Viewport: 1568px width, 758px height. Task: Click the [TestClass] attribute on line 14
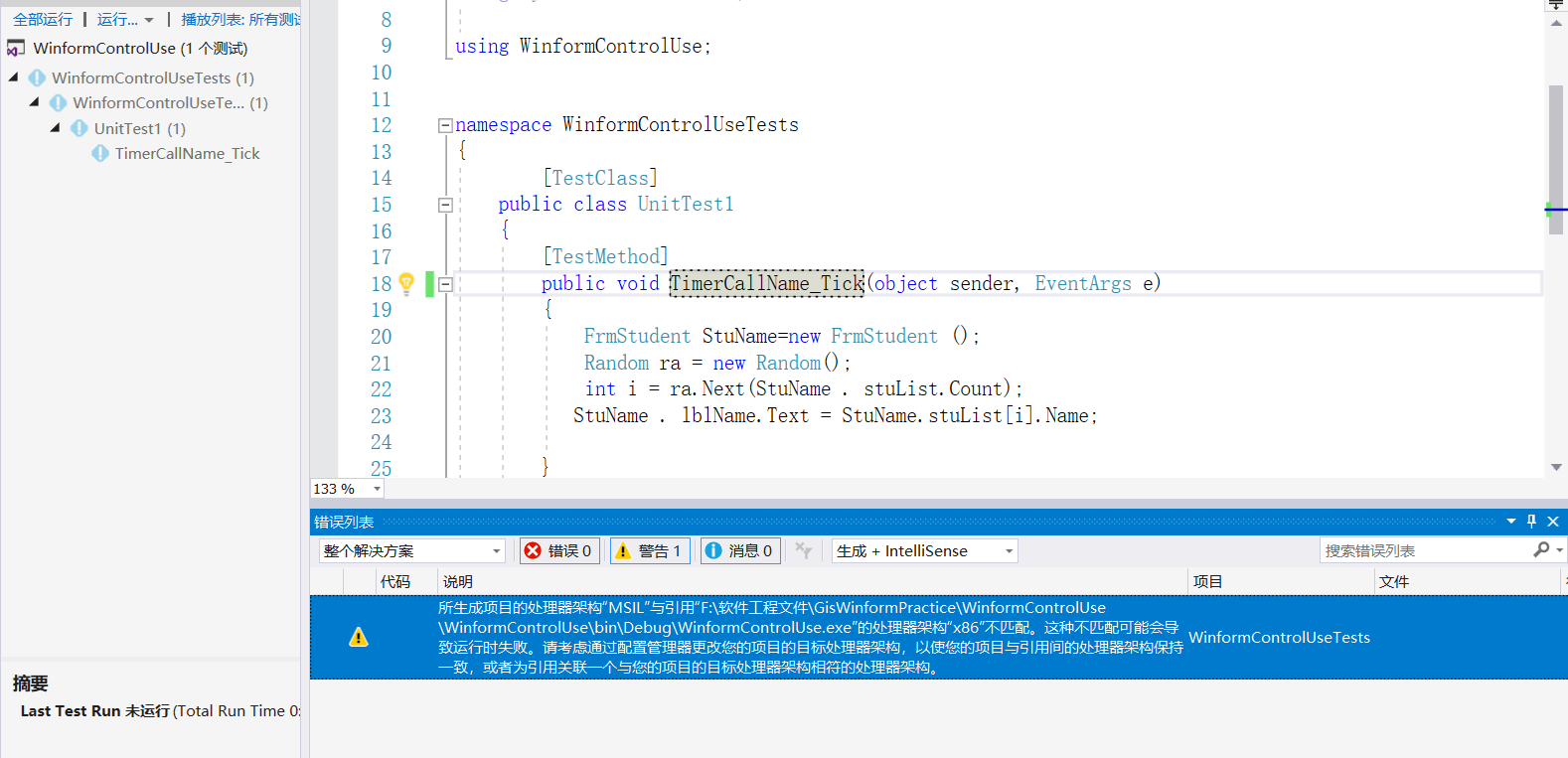(x=600, y=178)
